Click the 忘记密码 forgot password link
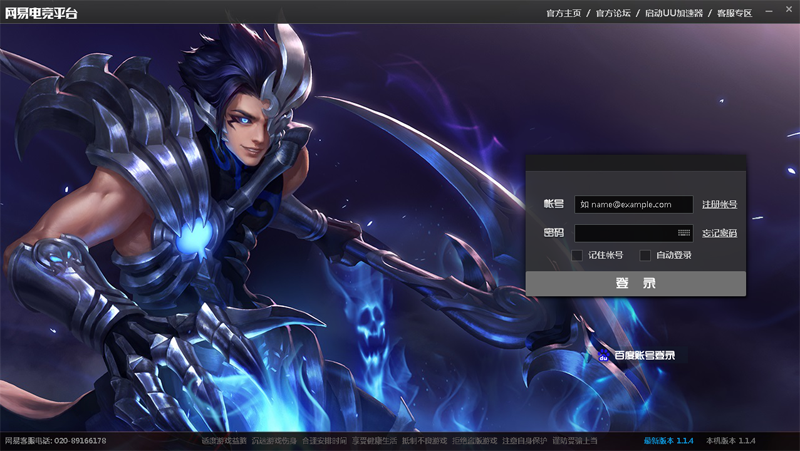This screenshot has width=800, height=451. pos(719,233)
